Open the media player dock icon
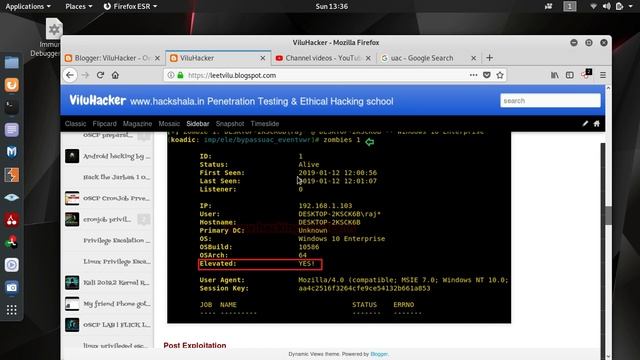Viewport: 640px width, 360px height. click(x=11, y=265)
